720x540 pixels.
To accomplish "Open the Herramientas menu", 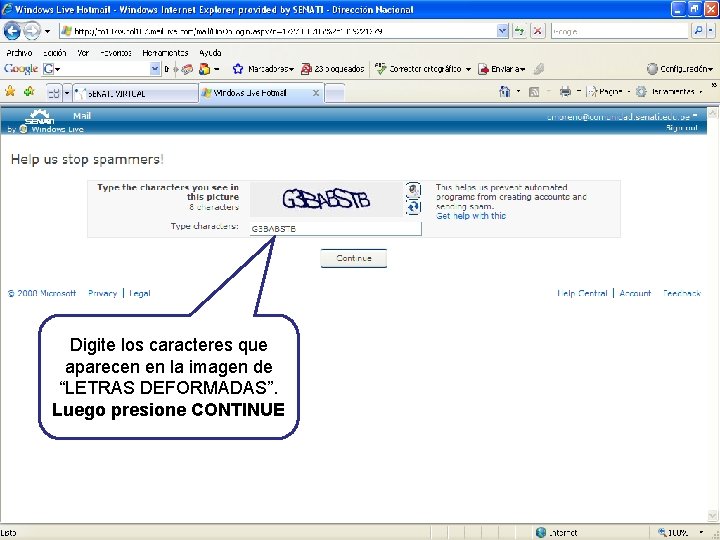I will pos(165,53).
